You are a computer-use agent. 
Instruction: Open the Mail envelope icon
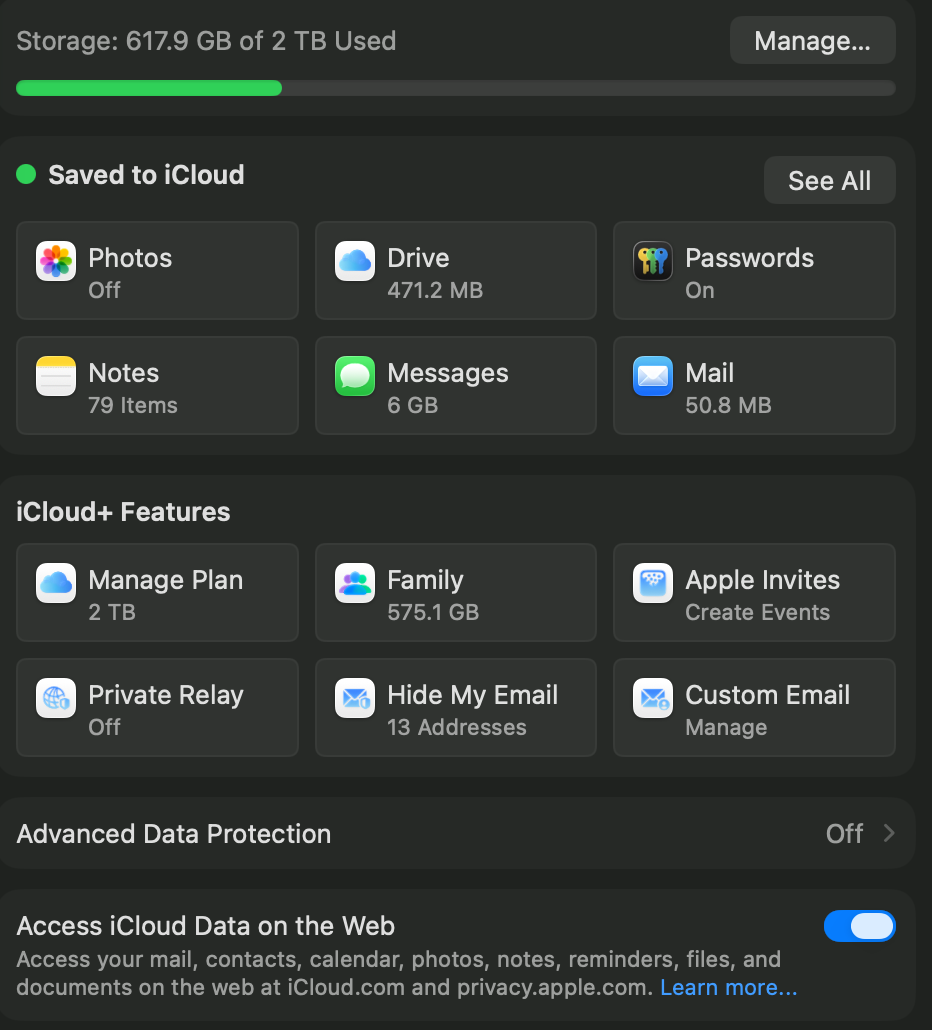coord(653,377)
